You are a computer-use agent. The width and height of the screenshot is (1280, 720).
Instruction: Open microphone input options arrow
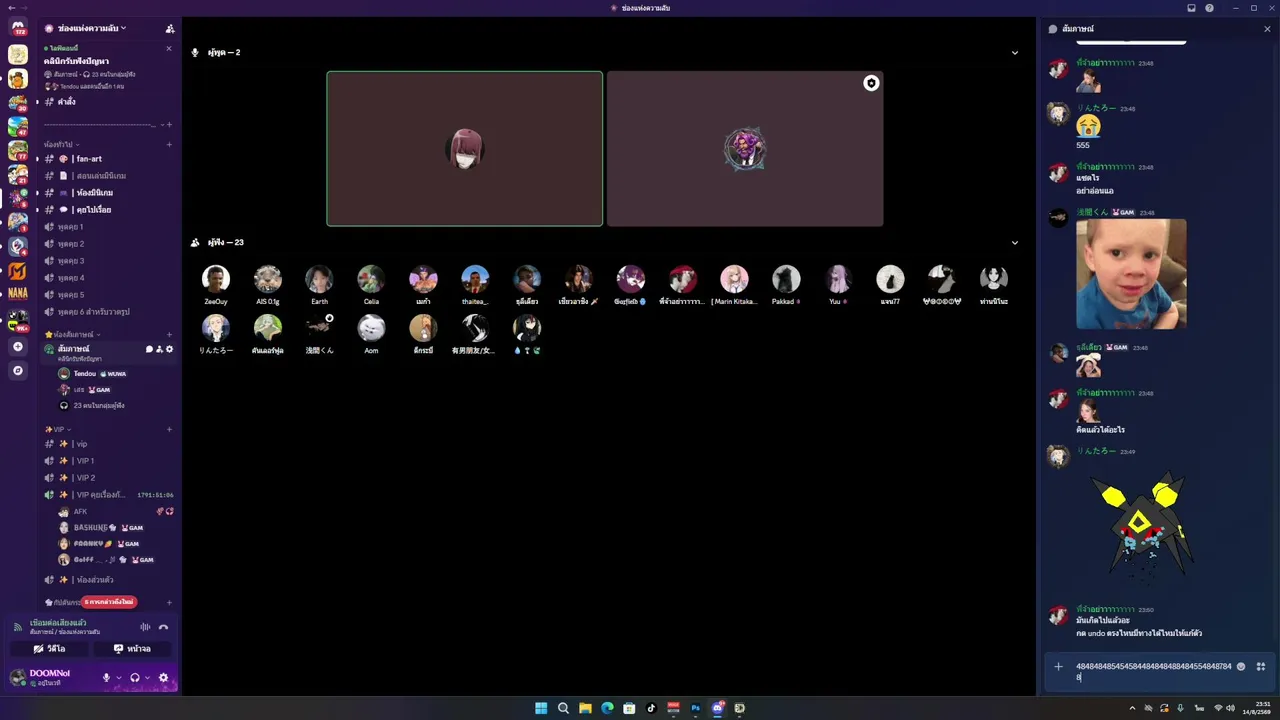[x=118, y=677]
